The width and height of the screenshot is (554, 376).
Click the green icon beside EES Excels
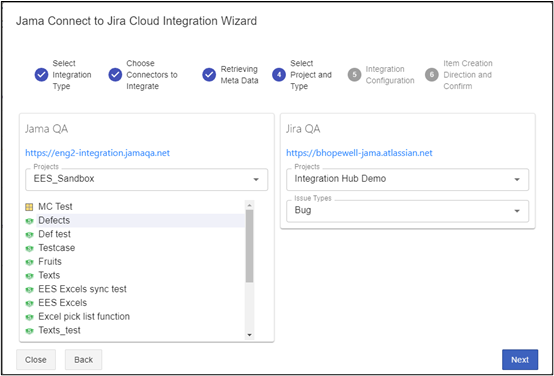(29, 304)
